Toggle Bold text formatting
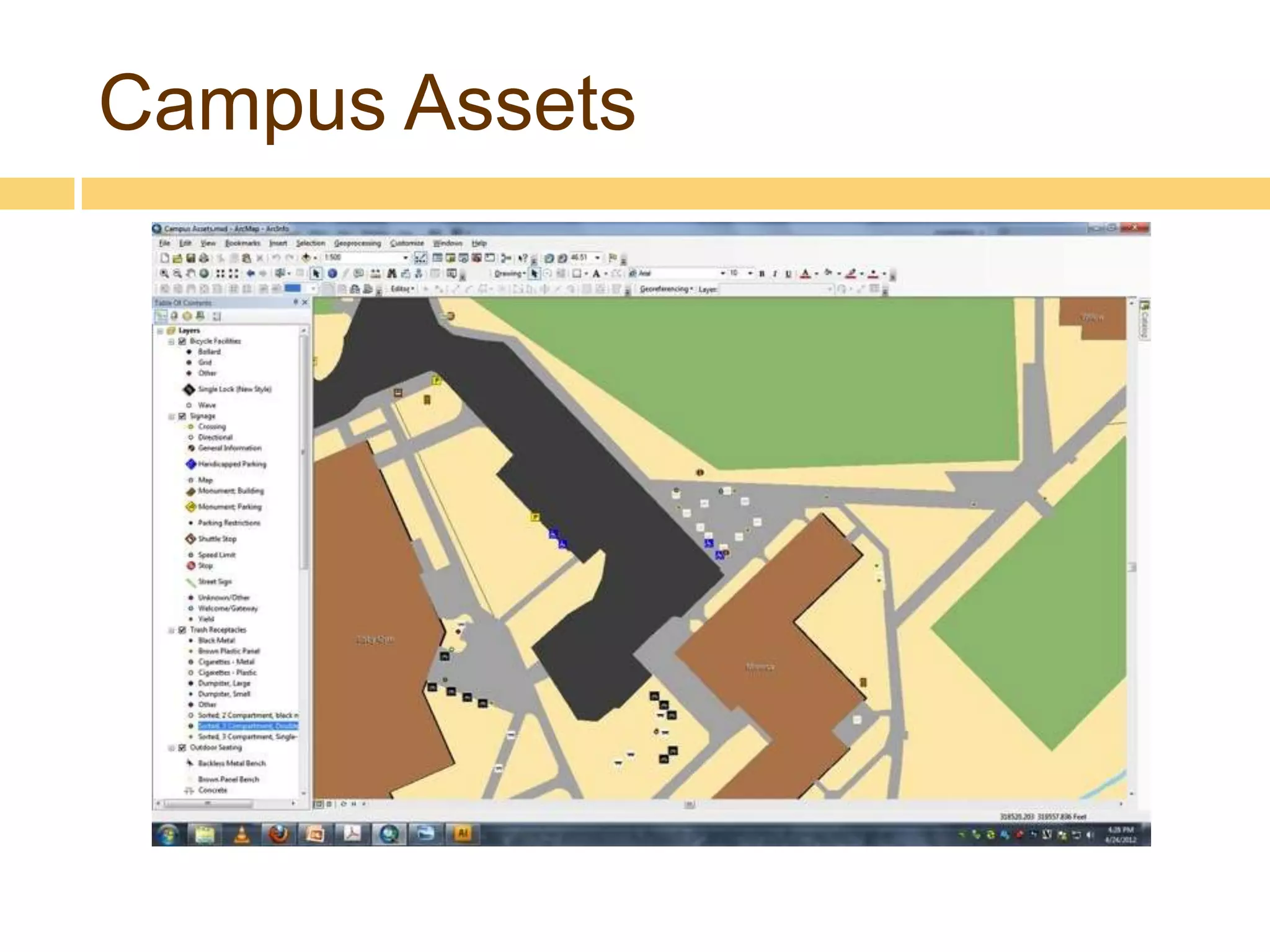Screen dimensions: 1270x952 [762, 273]
